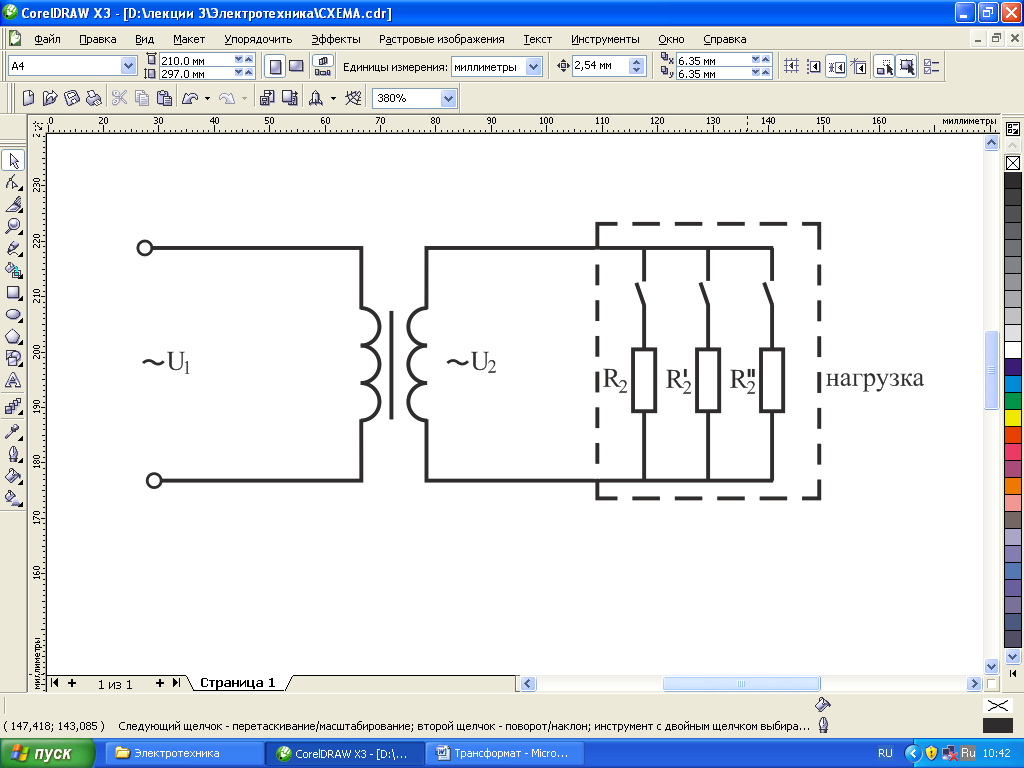Open the Файл menu
Screen dimensions: 1024x768
(x=47, y=39)
